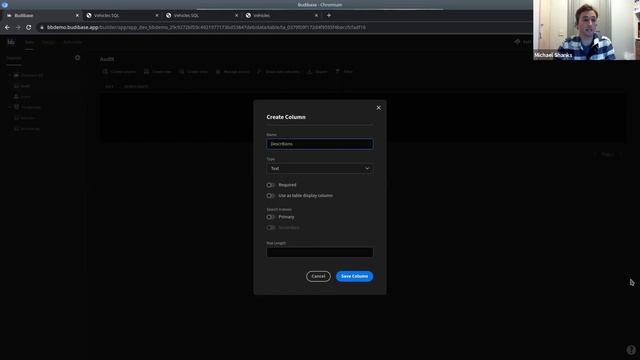This screenshot has width=640, height=360.
Task: Go forward in the browser
Action: point(18,27)
